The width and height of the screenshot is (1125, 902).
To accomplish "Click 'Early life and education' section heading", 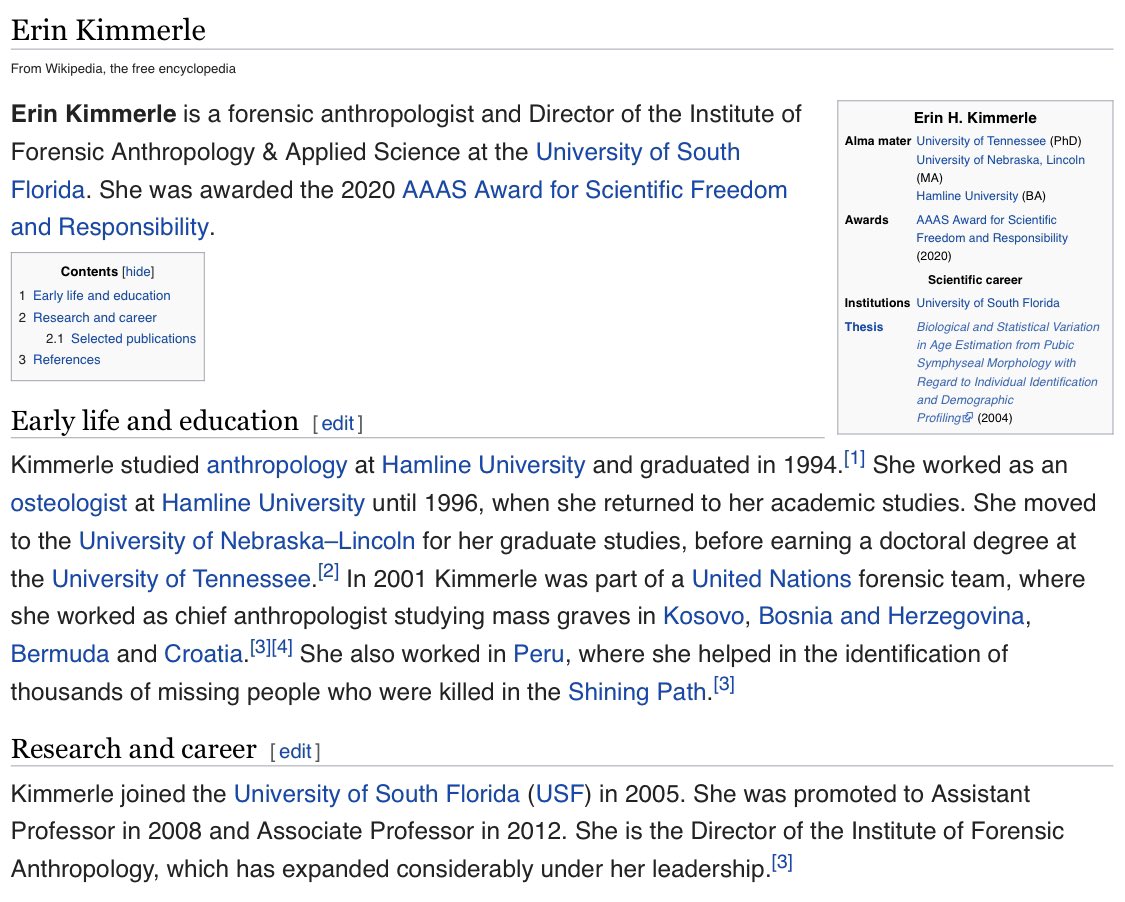I will 154,422.
